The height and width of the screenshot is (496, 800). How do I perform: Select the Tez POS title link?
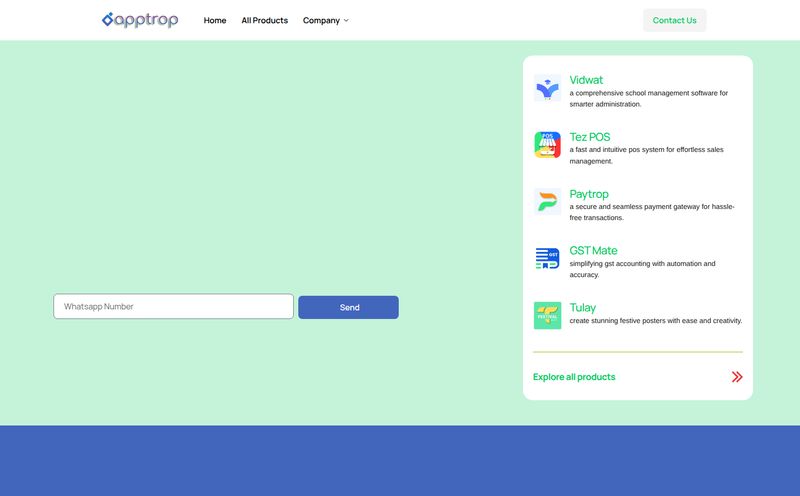click(x=589, y=137)
